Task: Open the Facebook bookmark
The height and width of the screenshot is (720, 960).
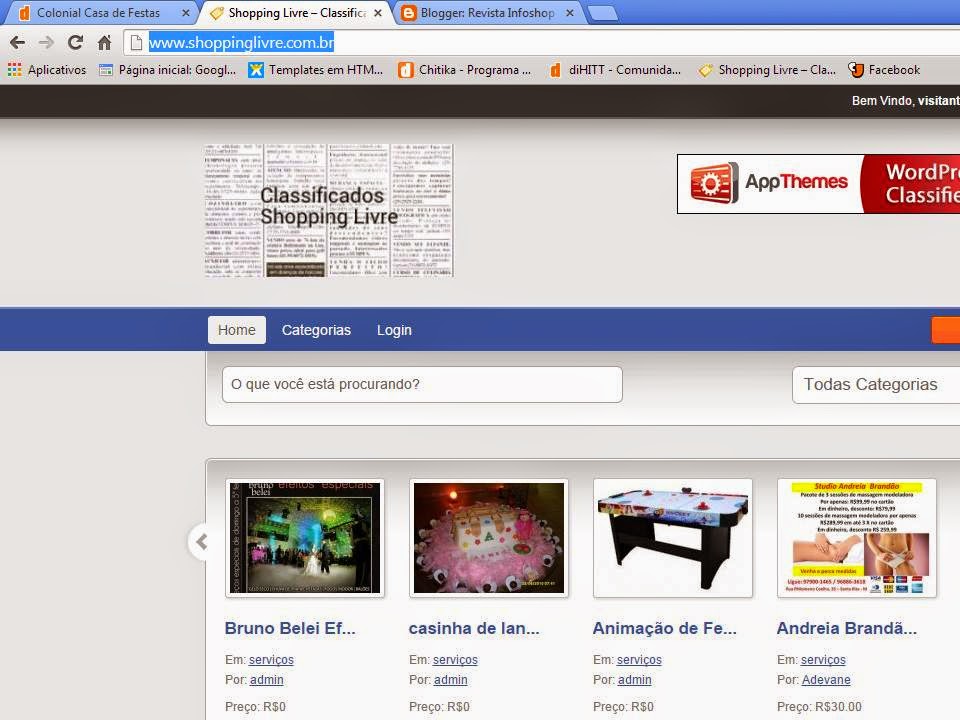Action: 884,70
